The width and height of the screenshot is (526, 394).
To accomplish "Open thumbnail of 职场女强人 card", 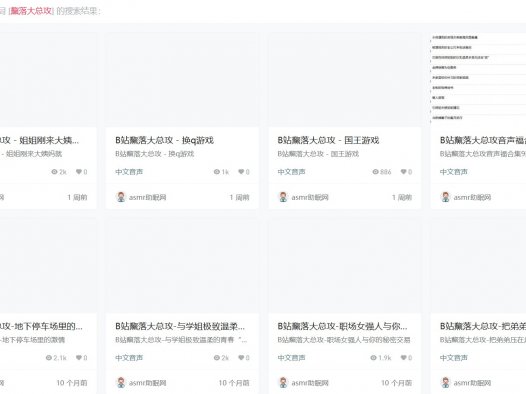I will [345, 266].
